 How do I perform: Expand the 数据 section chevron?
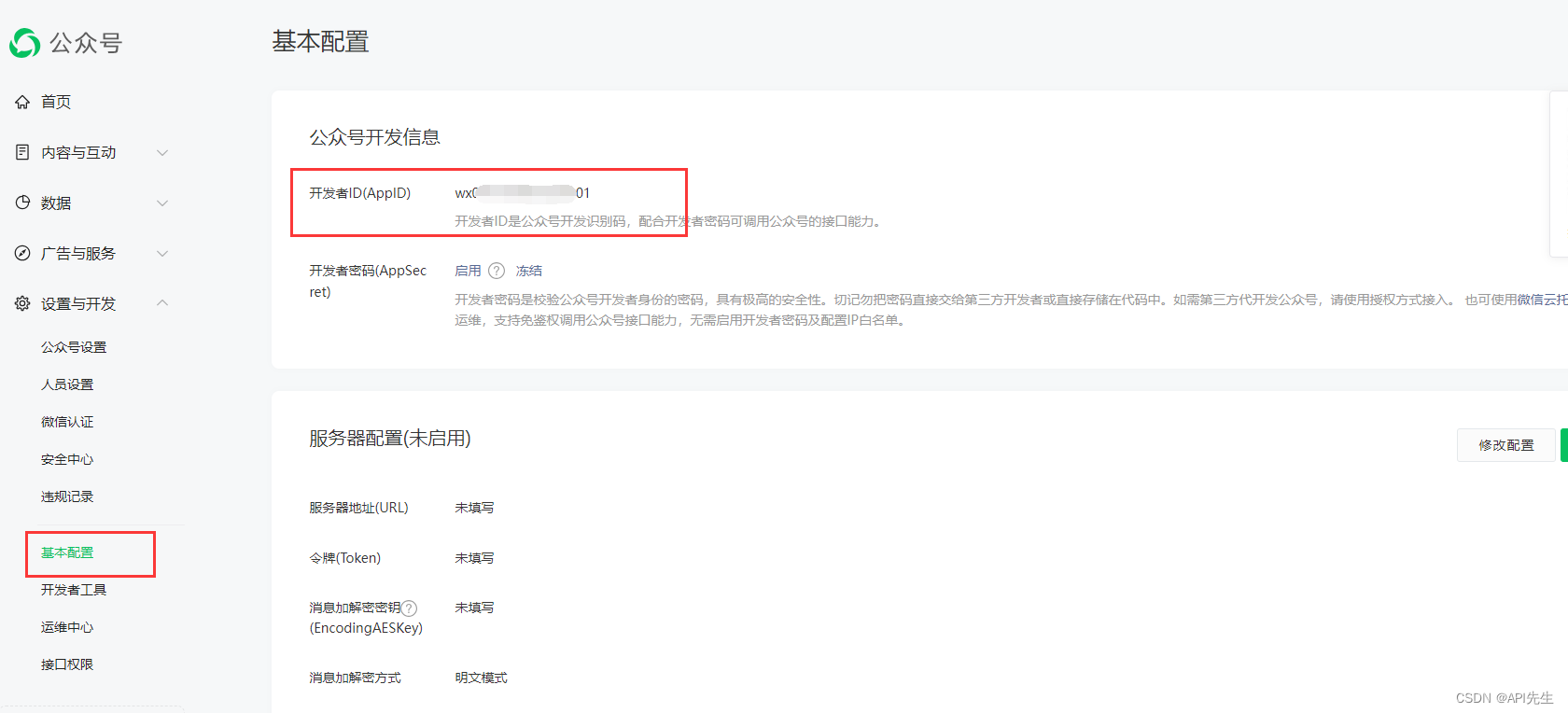[162, 203]
